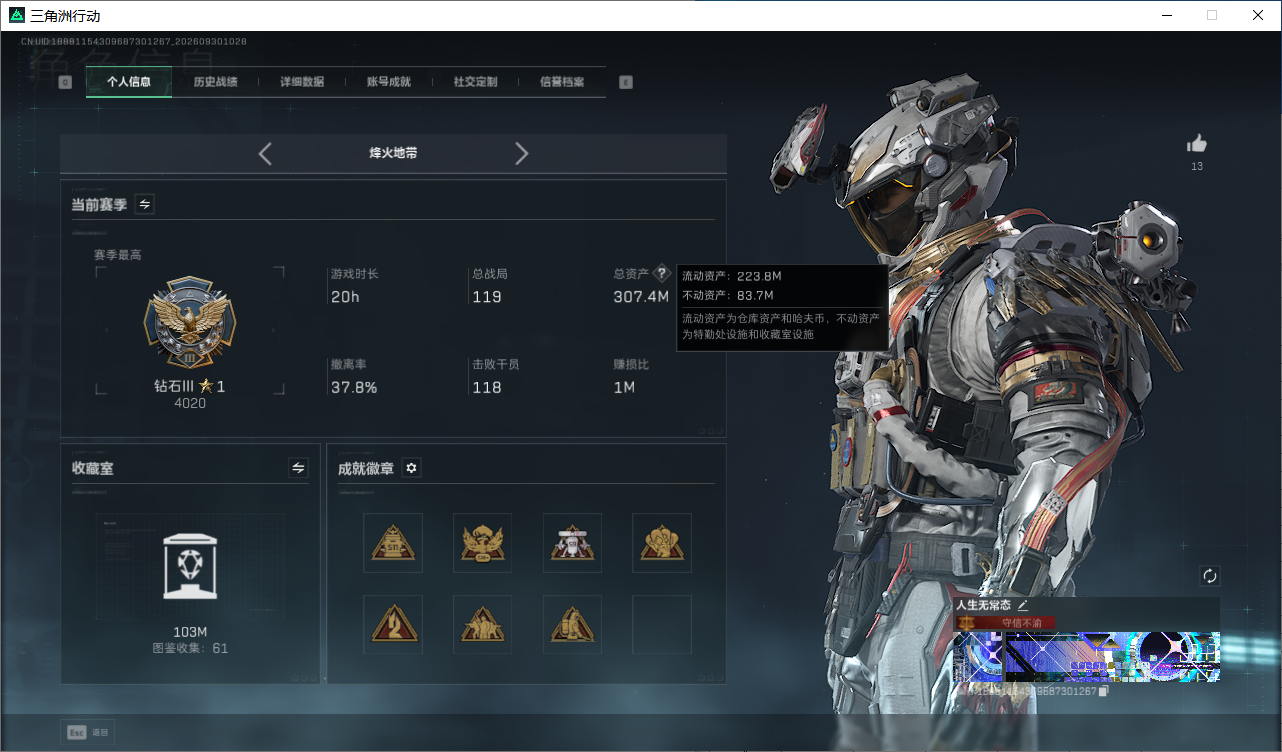Viewport: 1282px width, 752px height.
Task: Click the empty achievement badge slot
Action: (x=662, y=625)
